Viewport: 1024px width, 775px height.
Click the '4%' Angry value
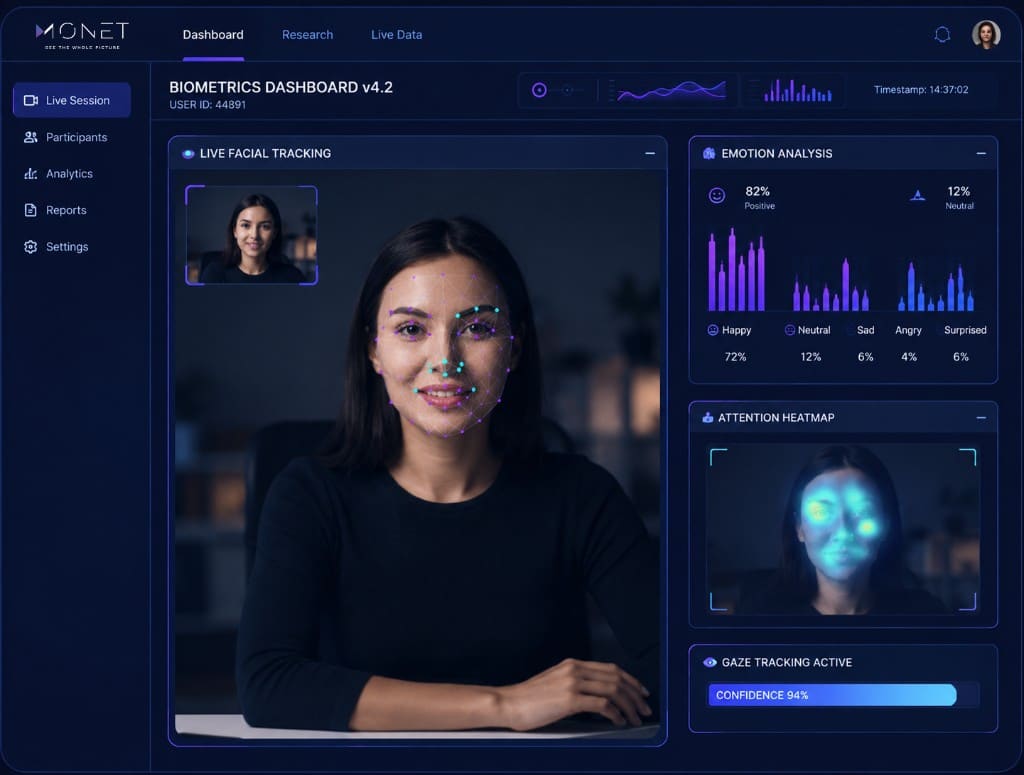point(909,357)
